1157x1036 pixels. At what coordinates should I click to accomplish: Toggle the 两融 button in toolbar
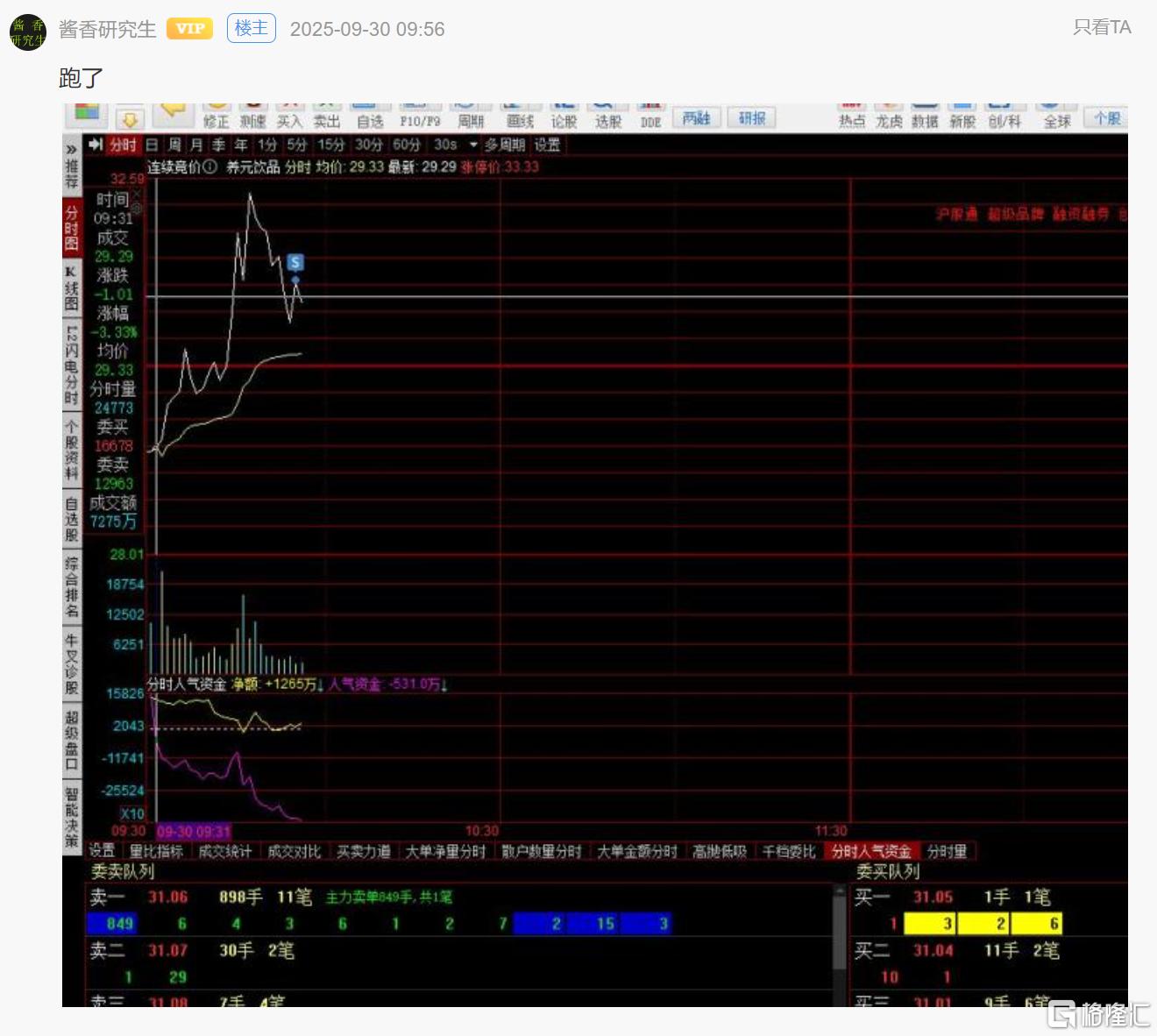coord(697,117)
